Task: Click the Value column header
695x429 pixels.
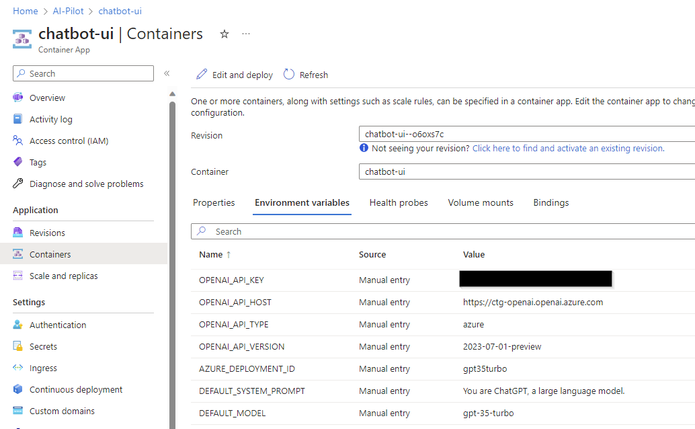Action: pos(473,254)
